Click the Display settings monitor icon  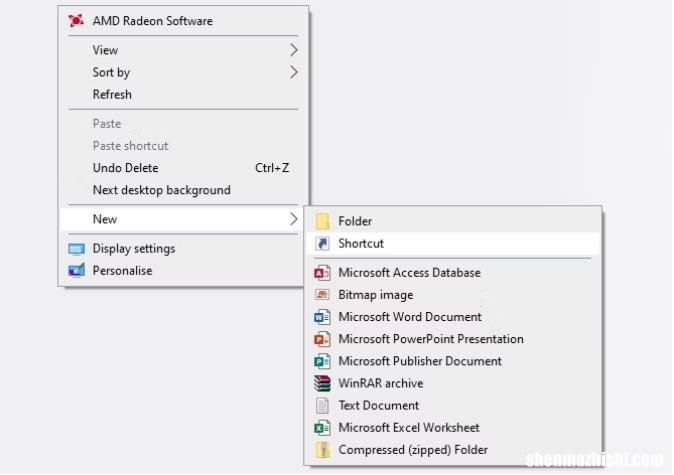(77, 249)
